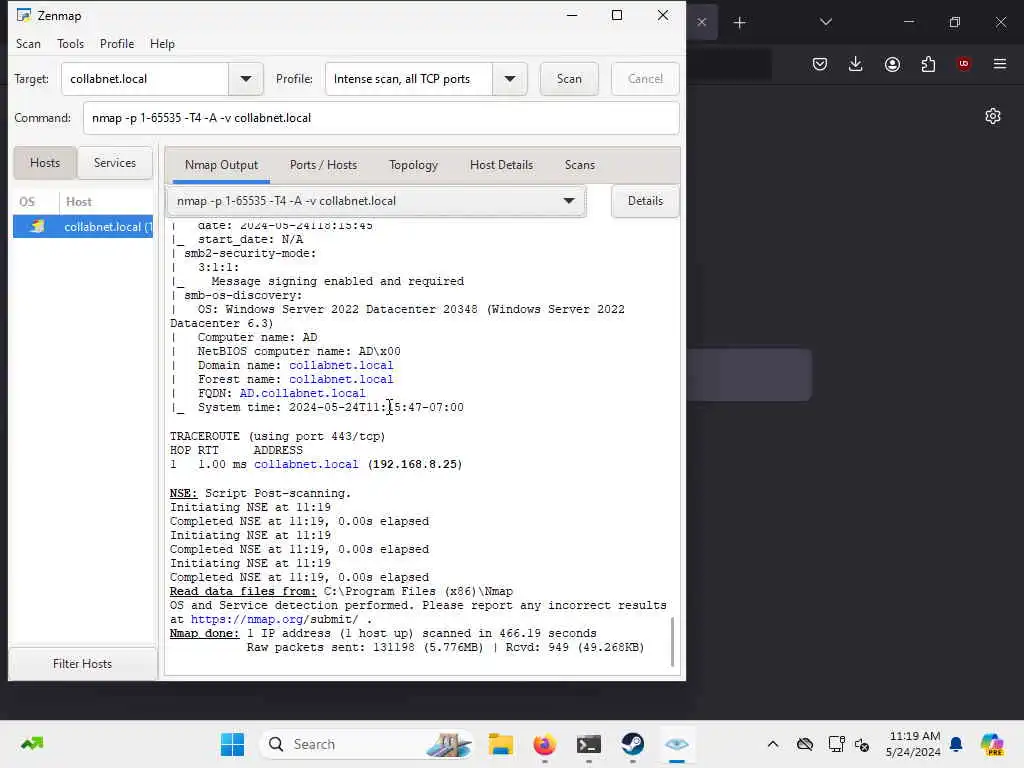The image size is (1024, 768).
Task: Click the output pane vertical scrollbar
Action: 672,641
